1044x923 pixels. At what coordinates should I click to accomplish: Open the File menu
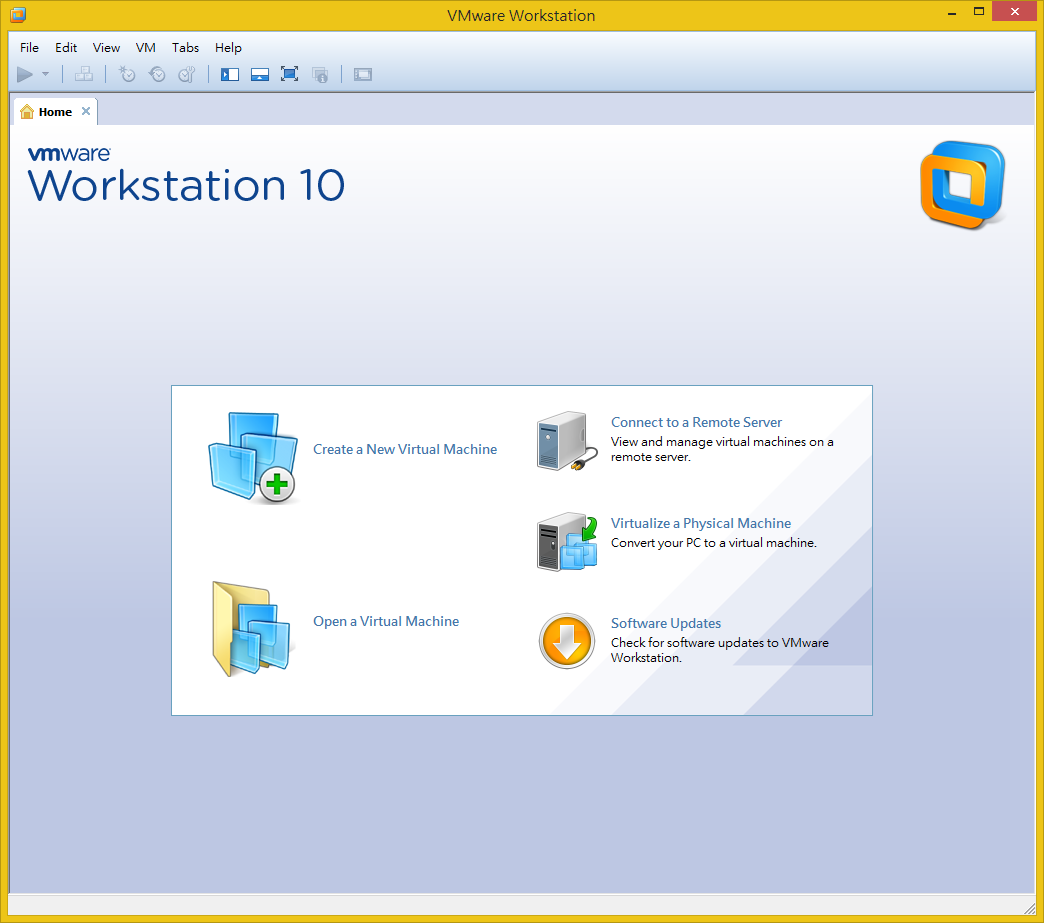(29, 47)
